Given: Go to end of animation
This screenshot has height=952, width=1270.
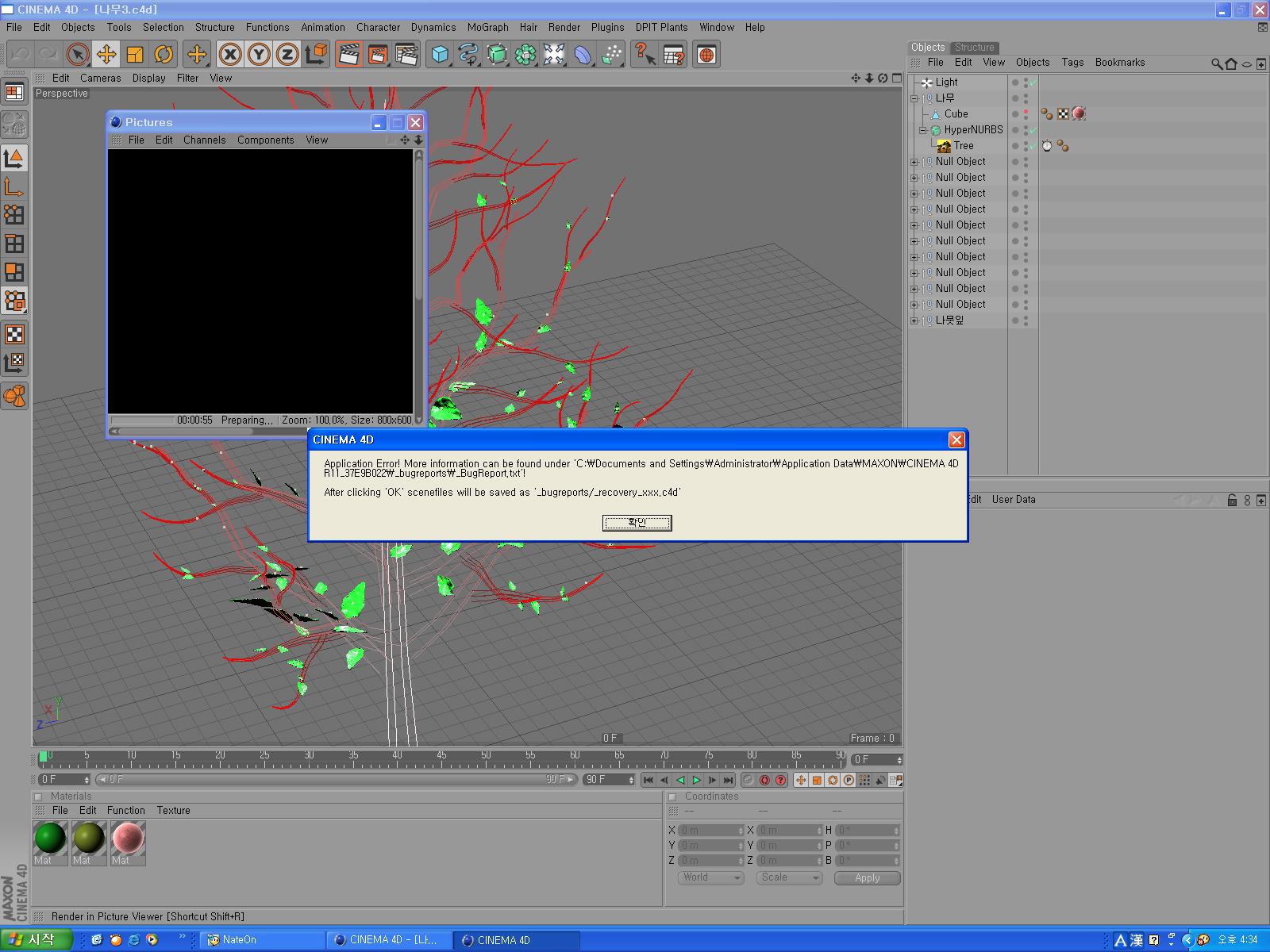Looking at the screenshot, I should (728, 780).
